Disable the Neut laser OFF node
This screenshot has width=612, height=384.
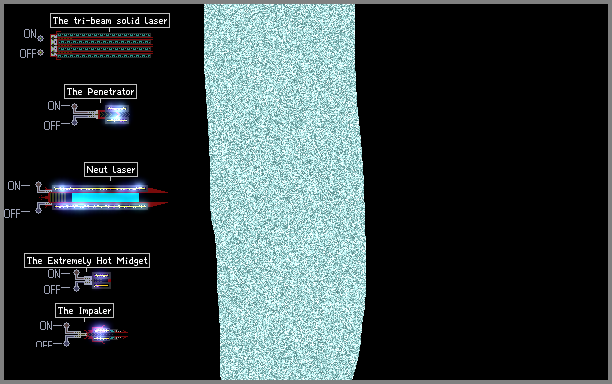coord(38,210)
